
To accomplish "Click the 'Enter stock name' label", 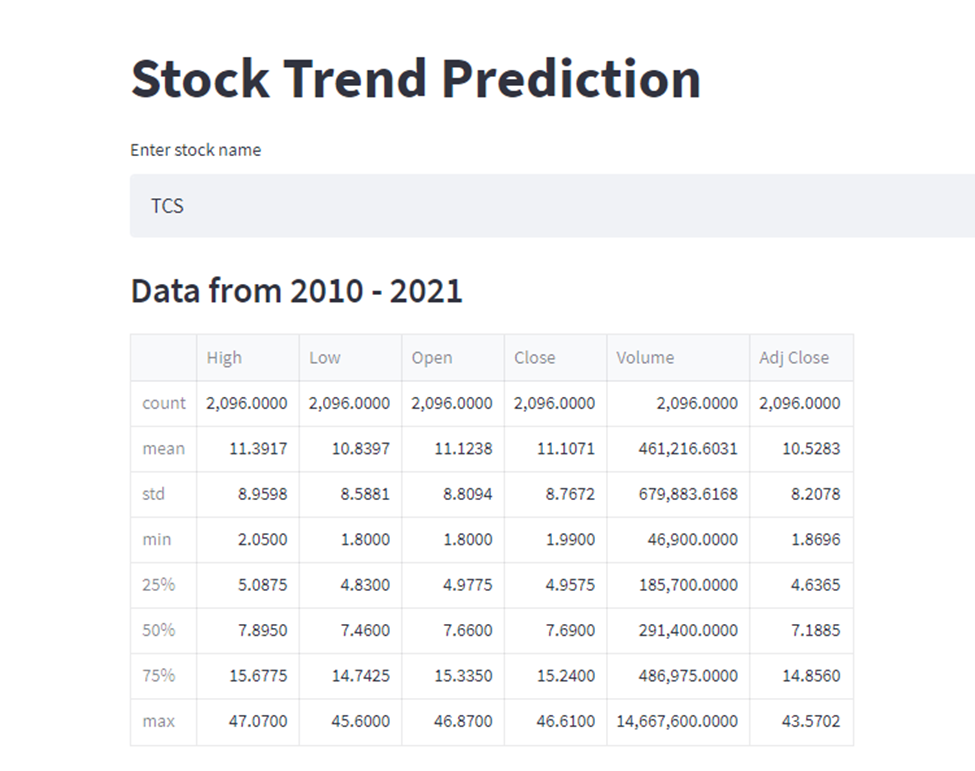I will coord(195,150).
